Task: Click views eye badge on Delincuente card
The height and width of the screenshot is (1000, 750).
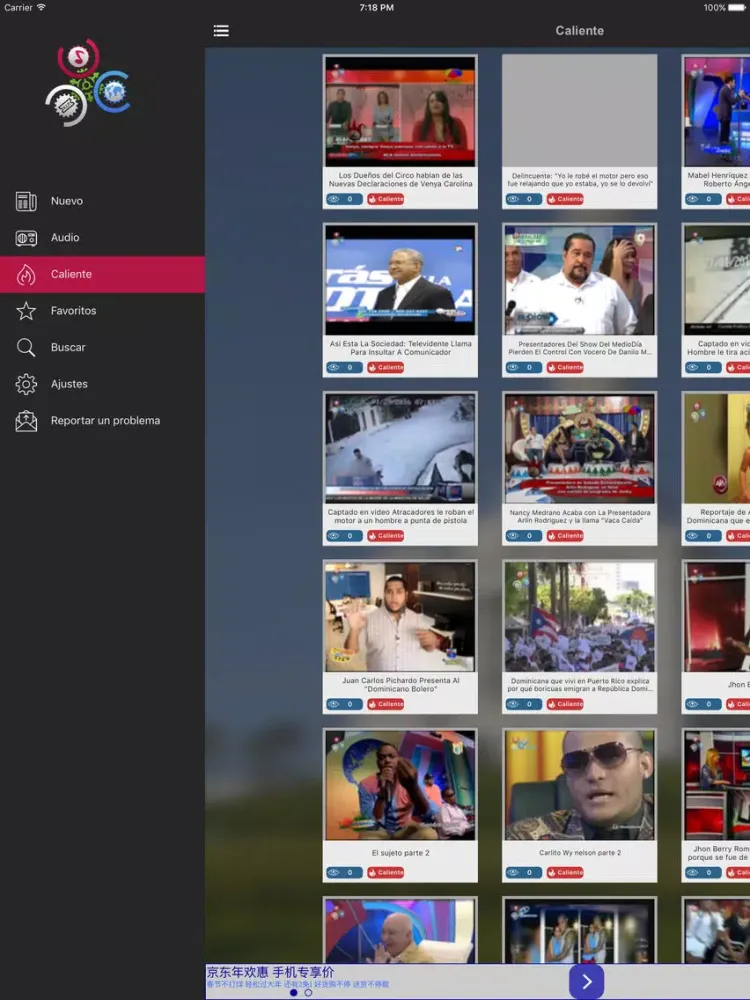Action: tap(524, 199)
